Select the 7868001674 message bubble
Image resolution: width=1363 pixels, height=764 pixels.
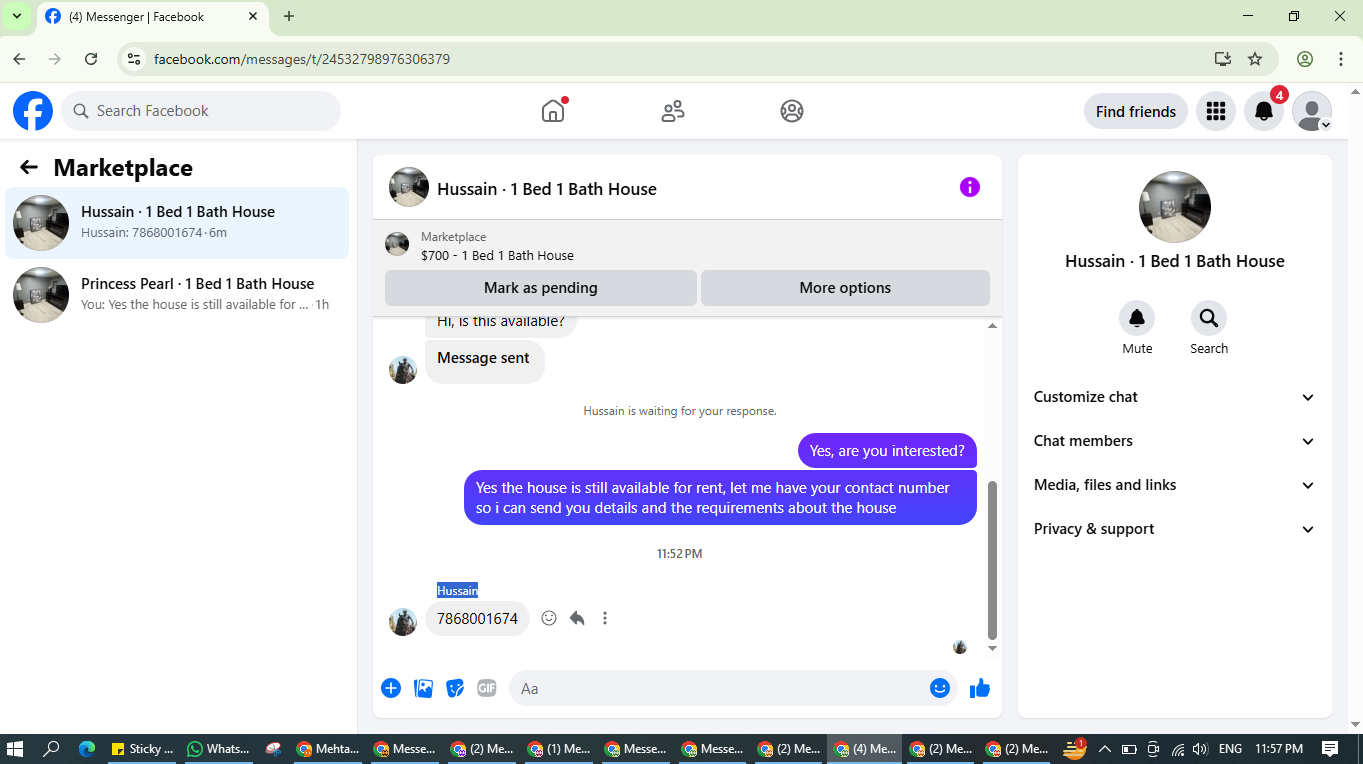[x=478, y=619]
